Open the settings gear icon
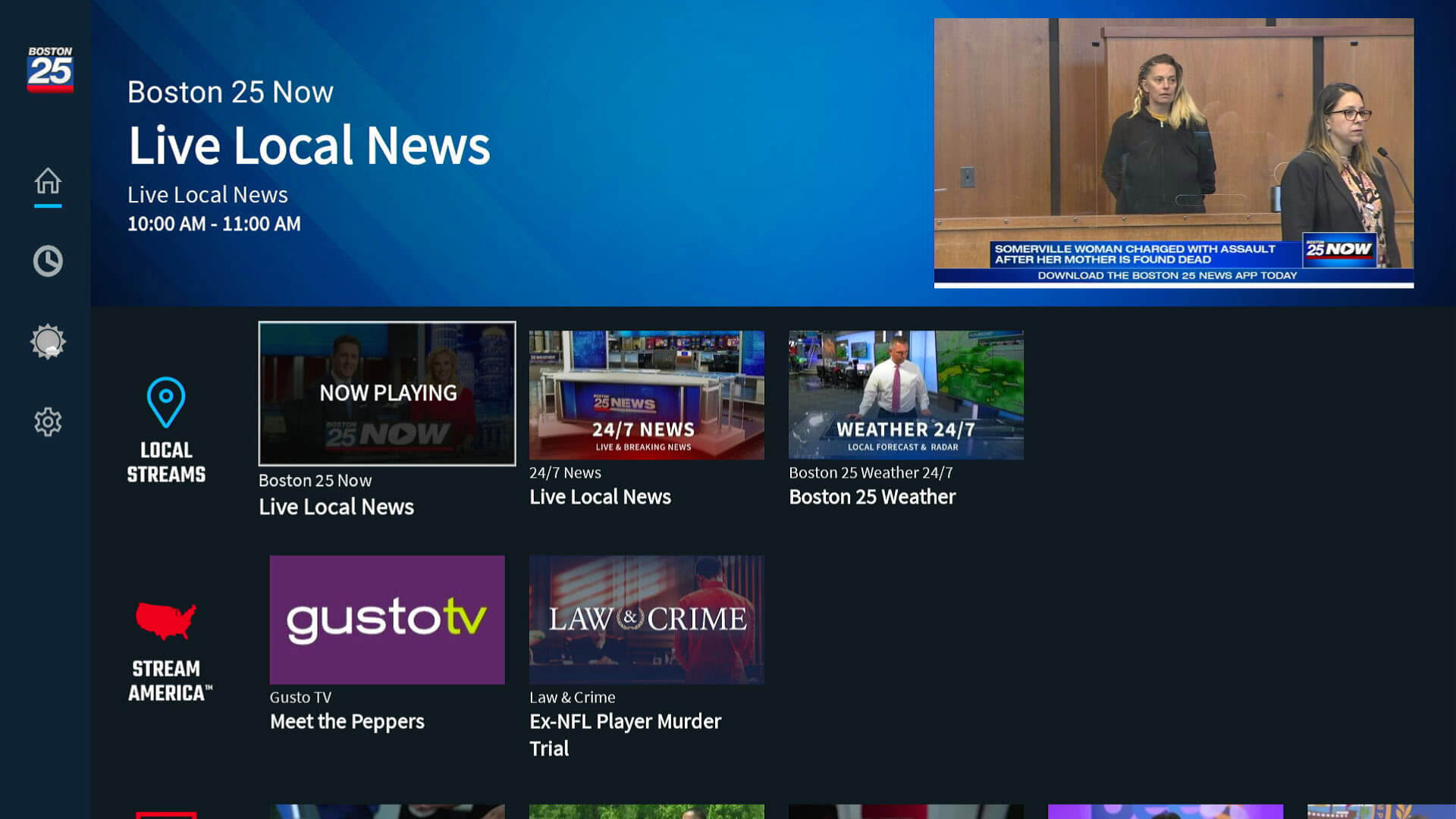1456x819 pixels. click(48, 422)
